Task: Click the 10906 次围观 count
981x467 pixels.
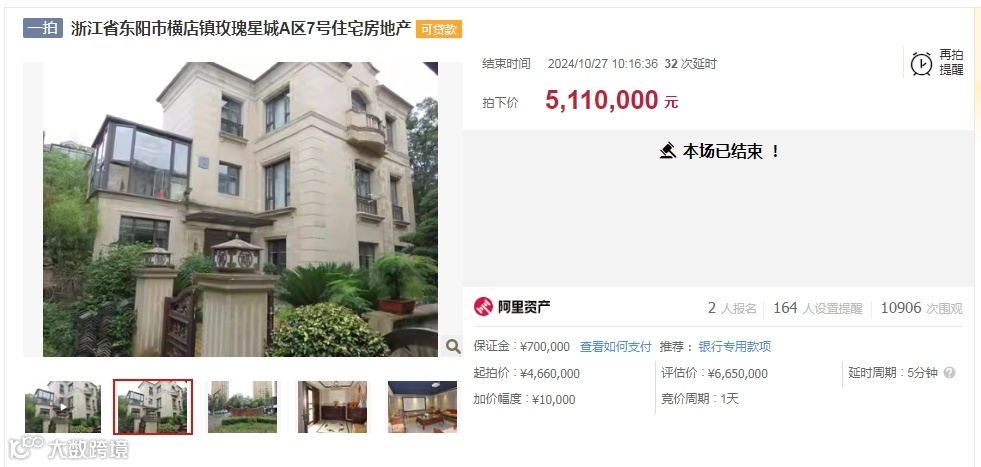Action: click(x=922, y=308)
